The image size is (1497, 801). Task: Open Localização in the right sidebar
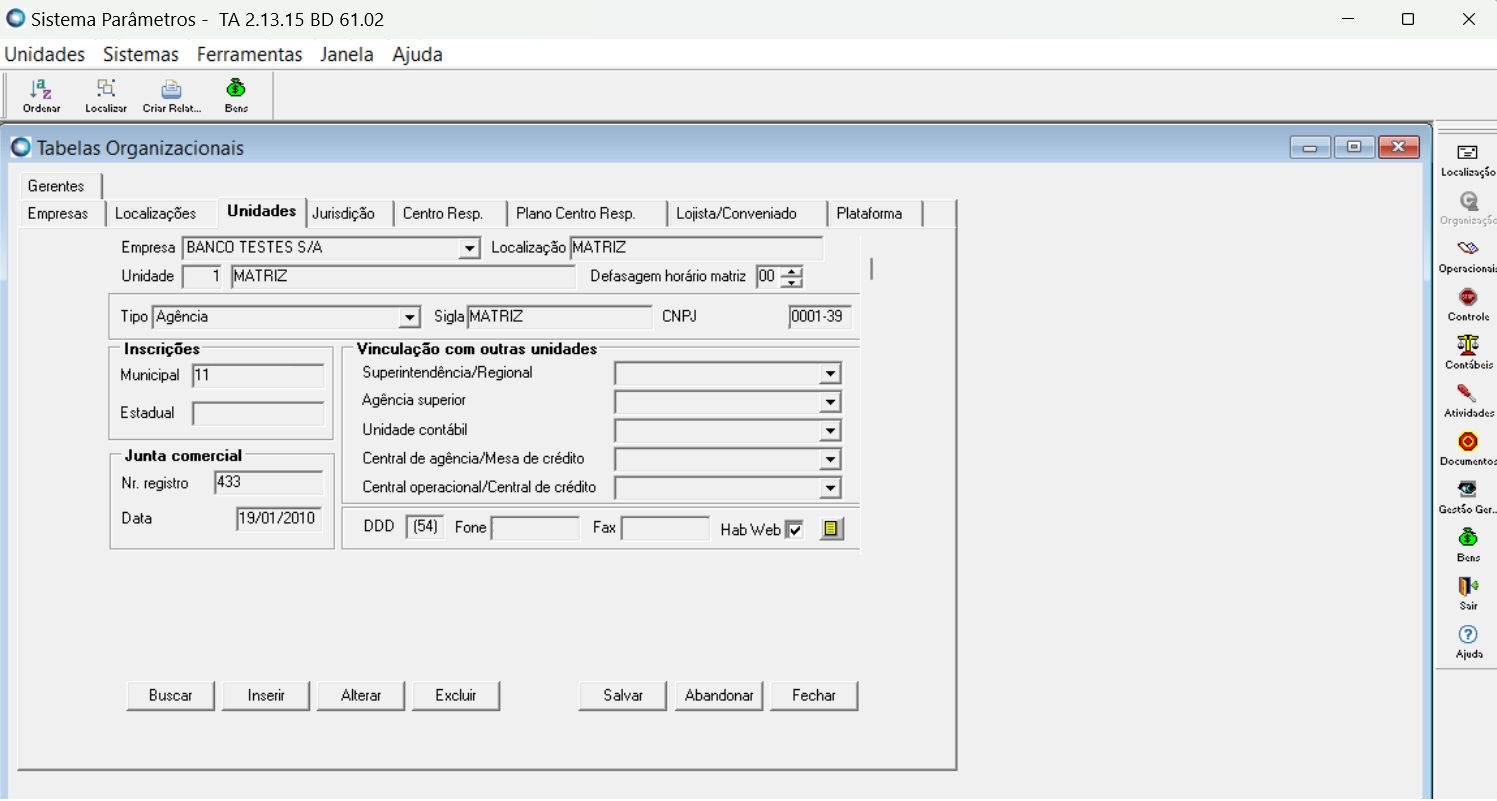pos(1467,160)
